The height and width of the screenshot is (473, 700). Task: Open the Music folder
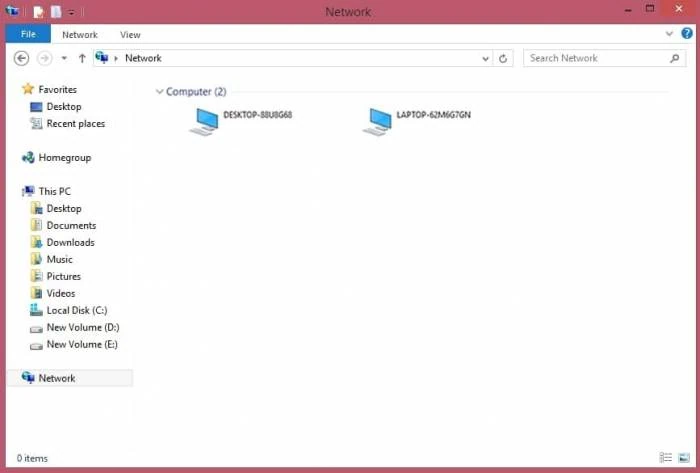59,259
